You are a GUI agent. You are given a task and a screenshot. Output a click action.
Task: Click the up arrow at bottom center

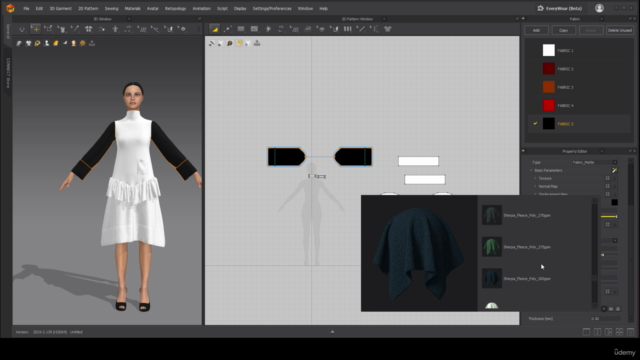[332, 332]
